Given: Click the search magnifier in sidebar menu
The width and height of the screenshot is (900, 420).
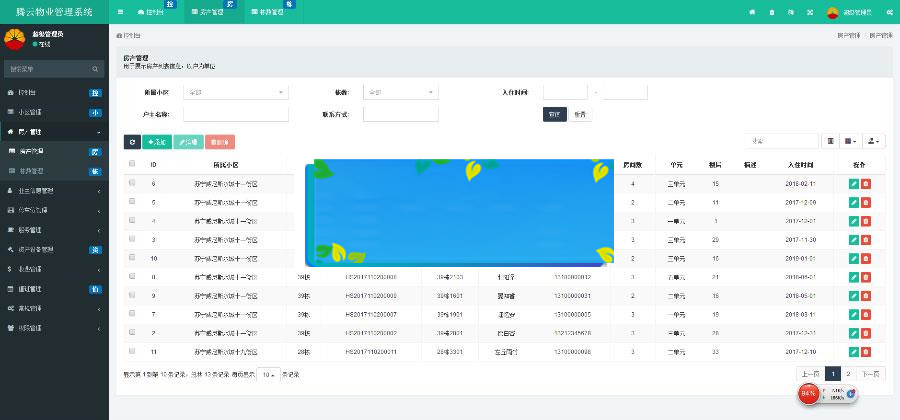Looking at the screenshot, I should [96, 69].
